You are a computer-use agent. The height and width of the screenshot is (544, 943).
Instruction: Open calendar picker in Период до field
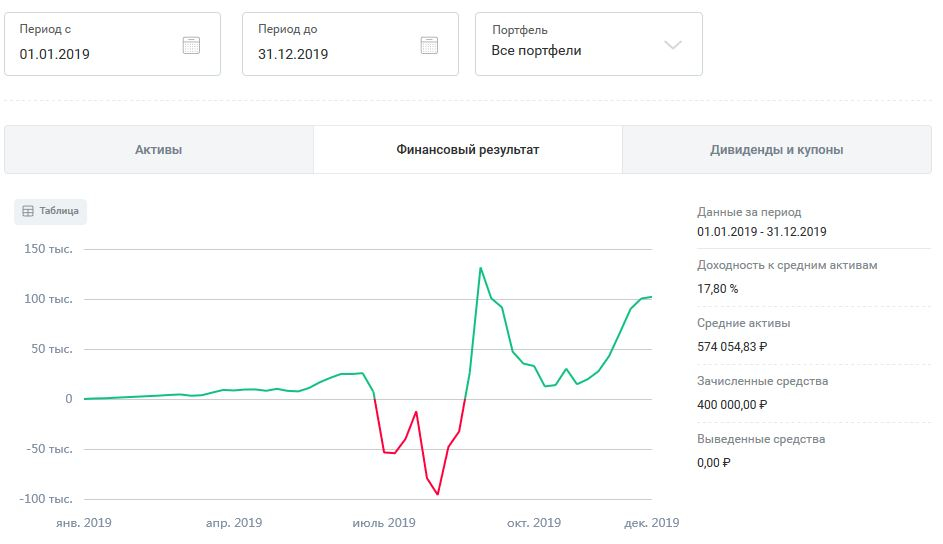tap(429, 44)
